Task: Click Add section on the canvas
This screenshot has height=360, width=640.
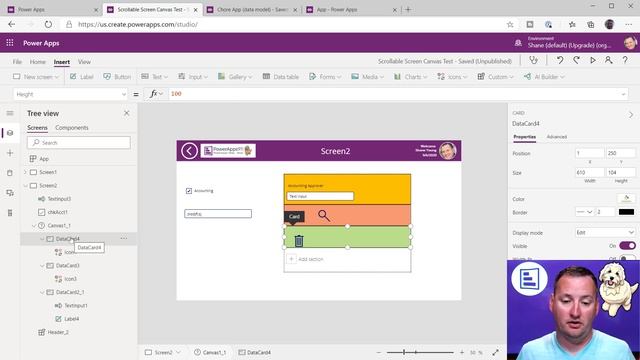Action: [305, 259]
